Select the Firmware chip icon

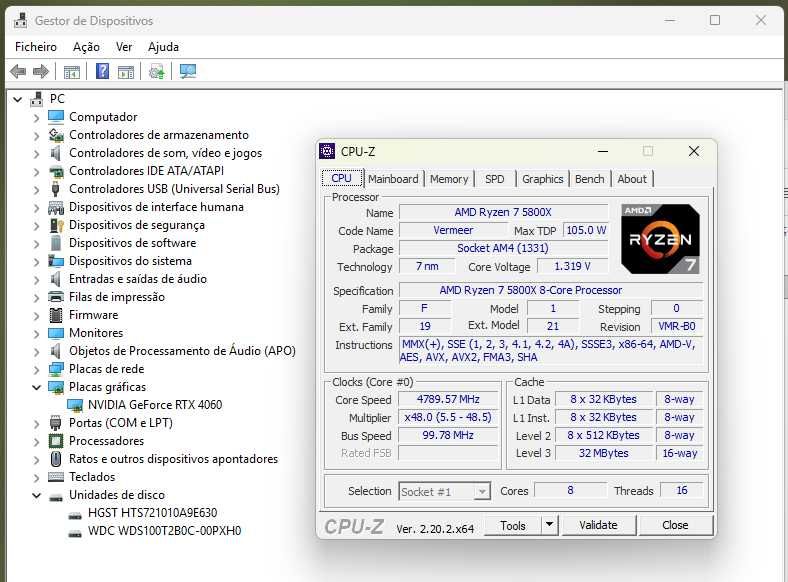tap(56, 315)
